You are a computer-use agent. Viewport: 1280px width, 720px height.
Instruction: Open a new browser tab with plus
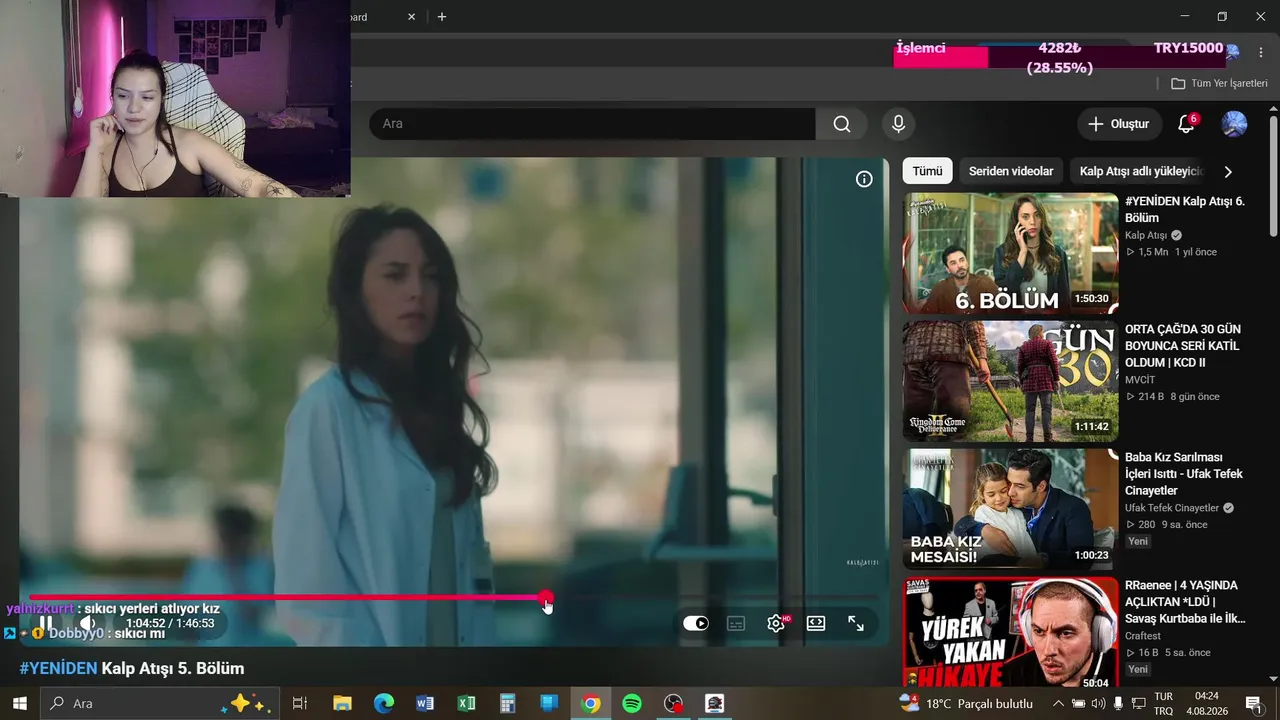[x=442, y=17]
